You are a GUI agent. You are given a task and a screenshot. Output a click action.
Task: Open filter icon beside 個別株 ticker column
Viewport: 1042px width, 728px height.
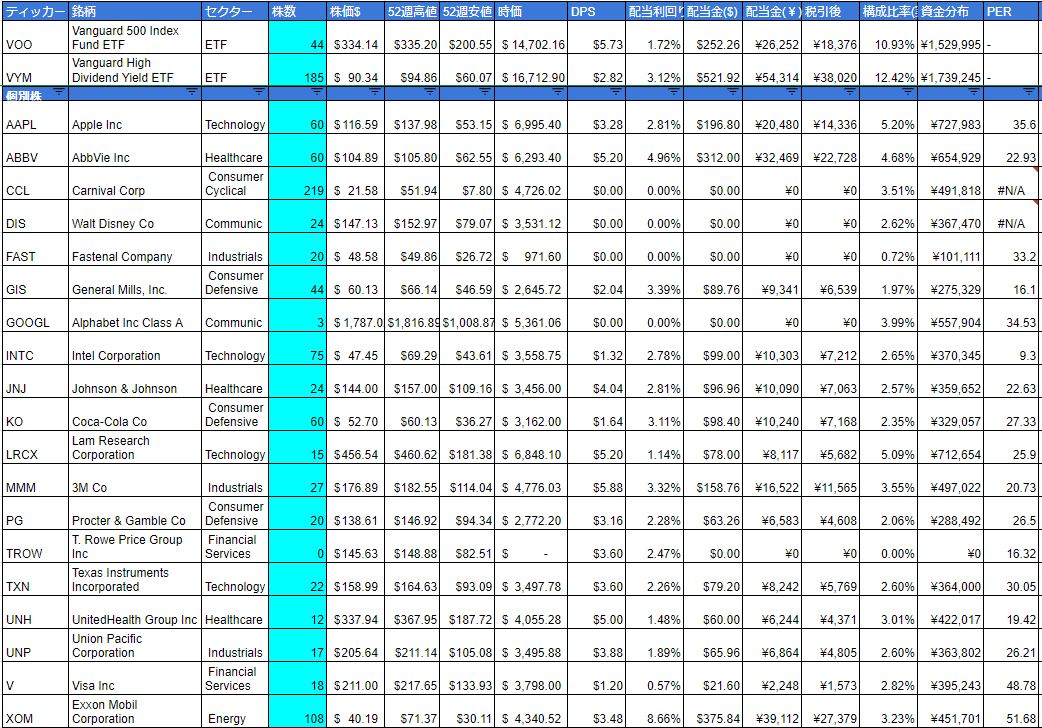(59, 91)
